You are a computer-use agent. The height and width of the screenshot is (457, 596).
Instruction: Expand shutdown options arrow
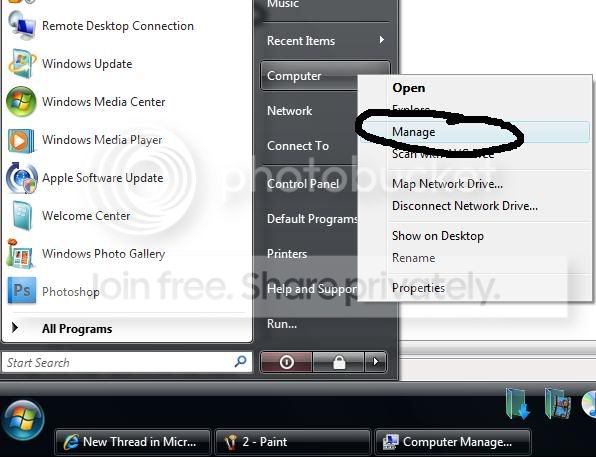click(x=376, y=362)
